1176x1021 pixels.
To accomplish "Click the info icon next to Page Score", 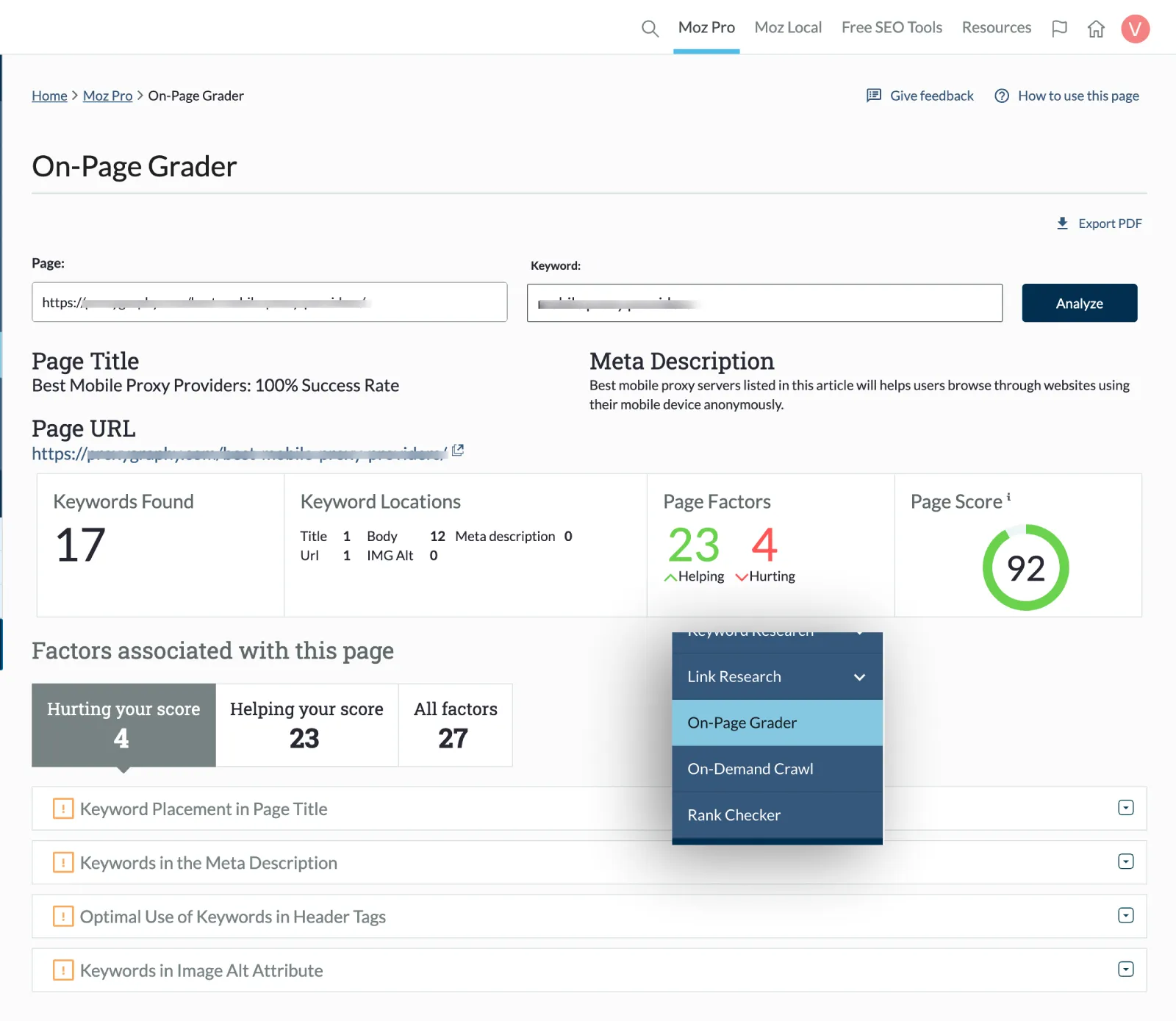I will tap(1008, 496).
